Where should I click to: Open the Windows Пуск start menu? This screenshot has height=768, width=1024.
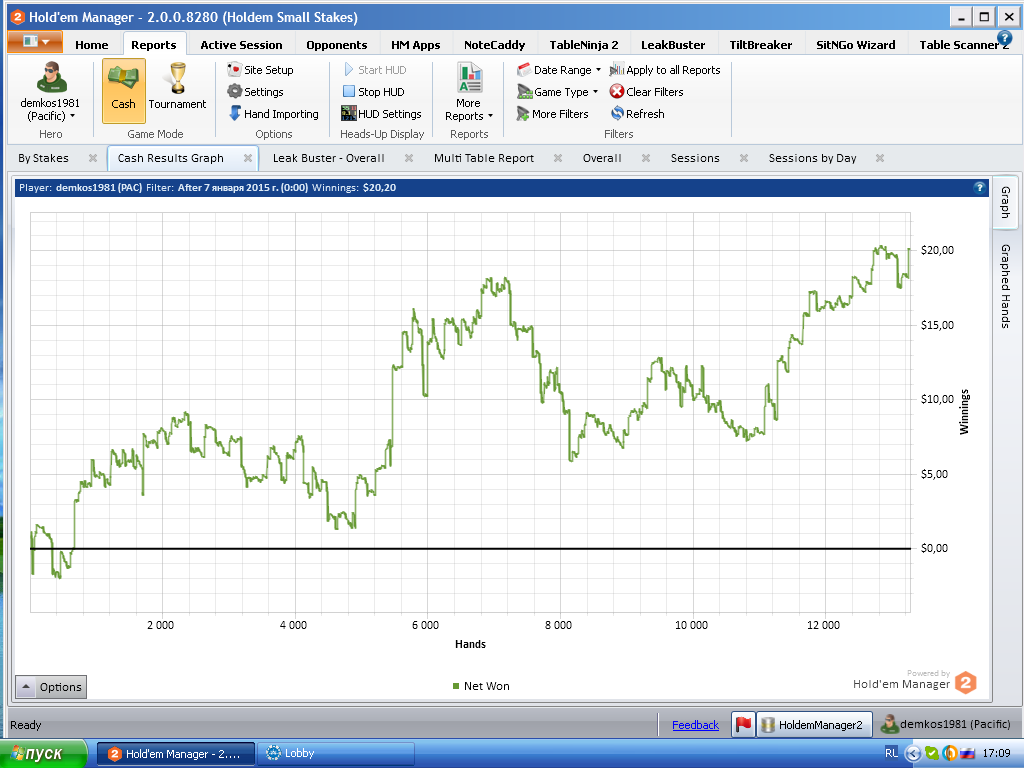point(43,754)
